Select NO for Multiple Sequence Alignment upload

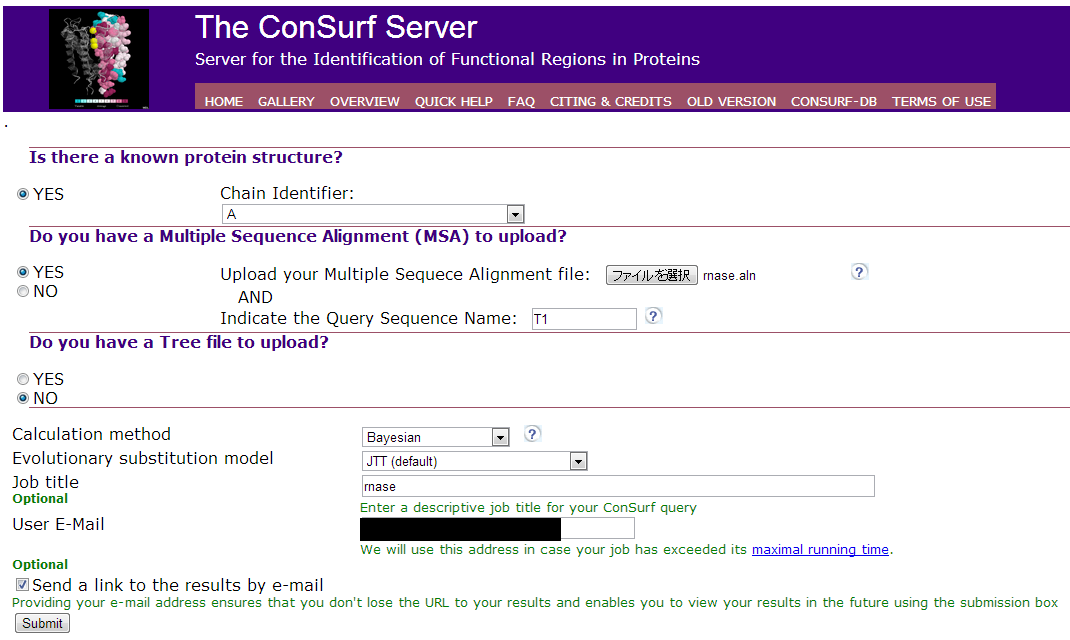(x=23, y=292)
